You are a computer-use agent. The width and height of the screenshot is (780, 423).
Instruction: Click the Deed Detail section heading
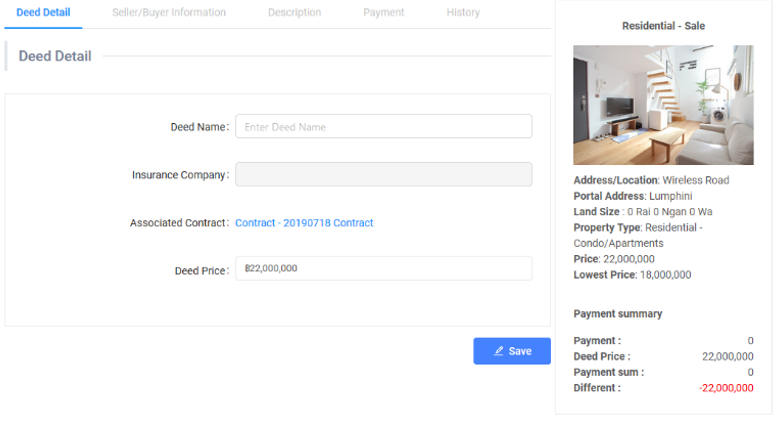click(x=55, y=56)
